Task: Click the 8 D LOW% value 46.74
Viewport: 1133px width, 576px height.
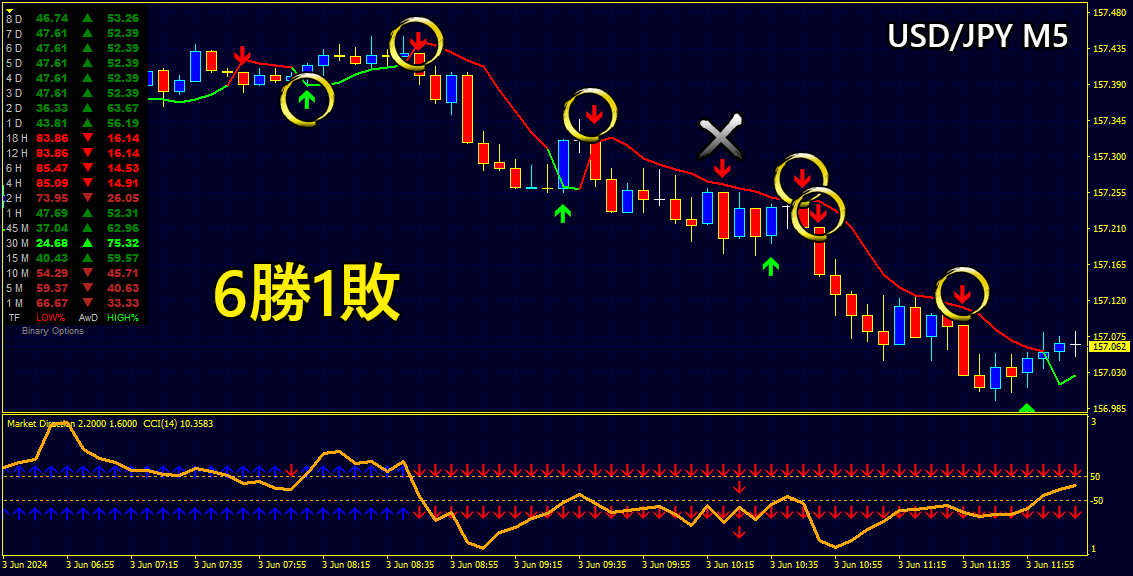Action: coord(51,18)
